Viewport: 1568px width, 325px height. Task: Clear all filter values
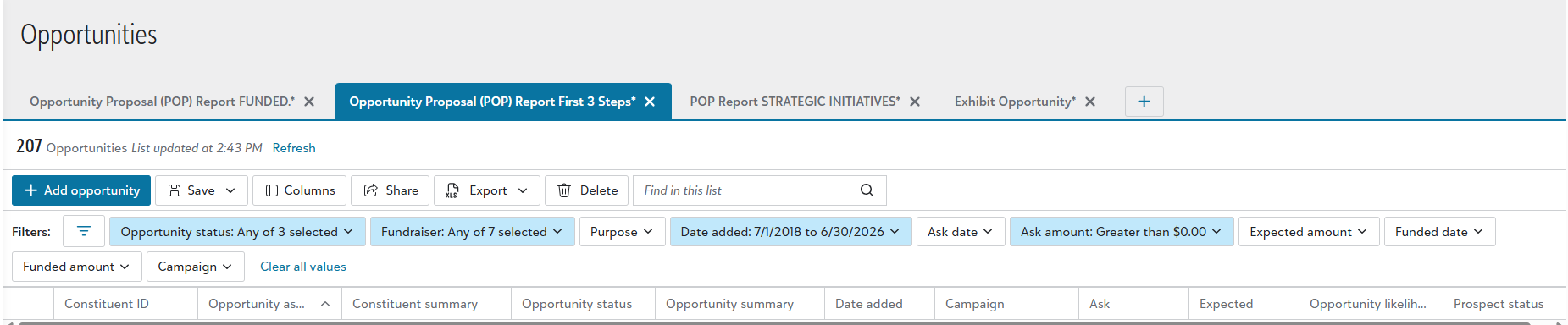[303, 267]
